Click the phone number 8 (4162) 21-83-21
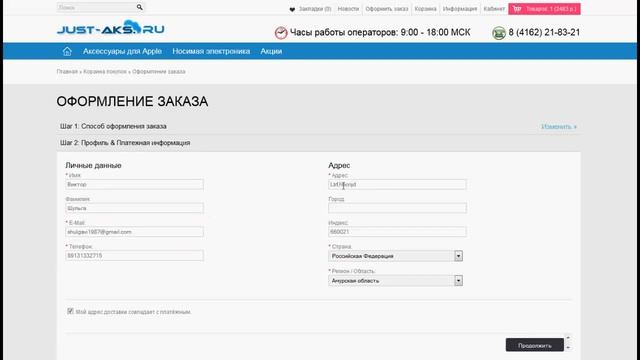Image resolution: width=640 pixels, height=360 pixels. point(544,32)
